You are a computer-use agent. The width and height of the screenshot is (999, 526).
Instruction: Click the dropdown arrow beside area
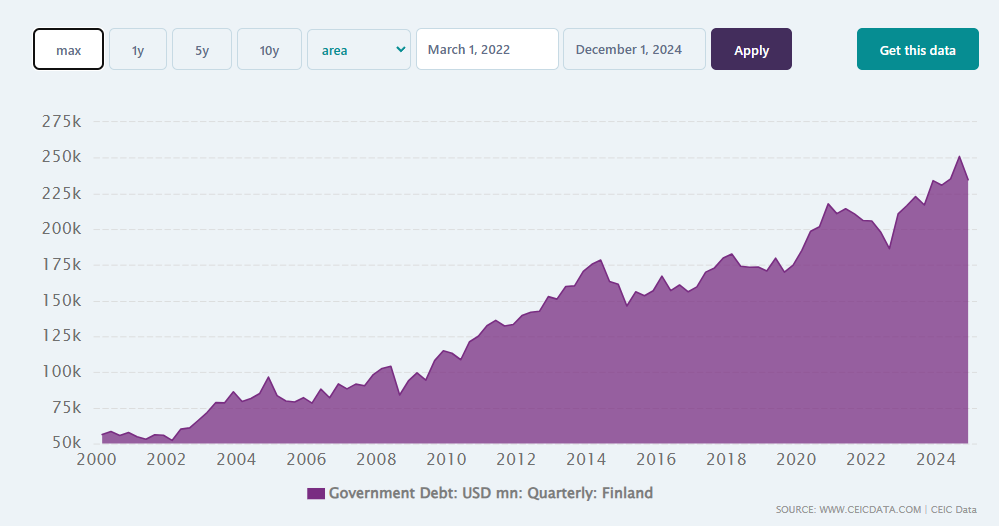point(401,49)
